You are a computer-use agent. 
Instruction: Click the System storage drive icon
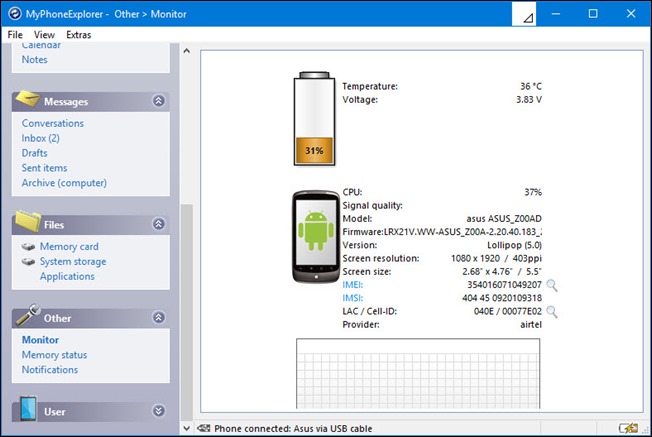[28, 262]
